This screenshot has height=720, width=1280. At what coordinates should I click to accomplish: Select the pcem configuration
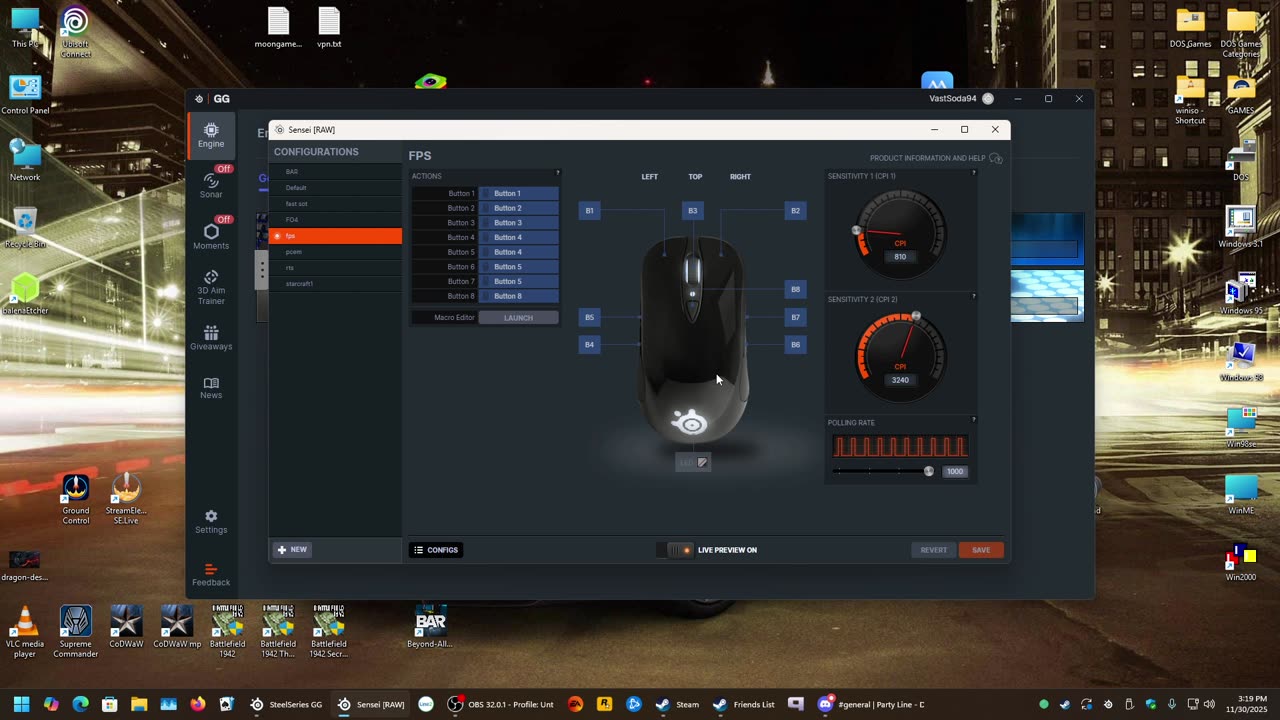(x=336, y=252)
